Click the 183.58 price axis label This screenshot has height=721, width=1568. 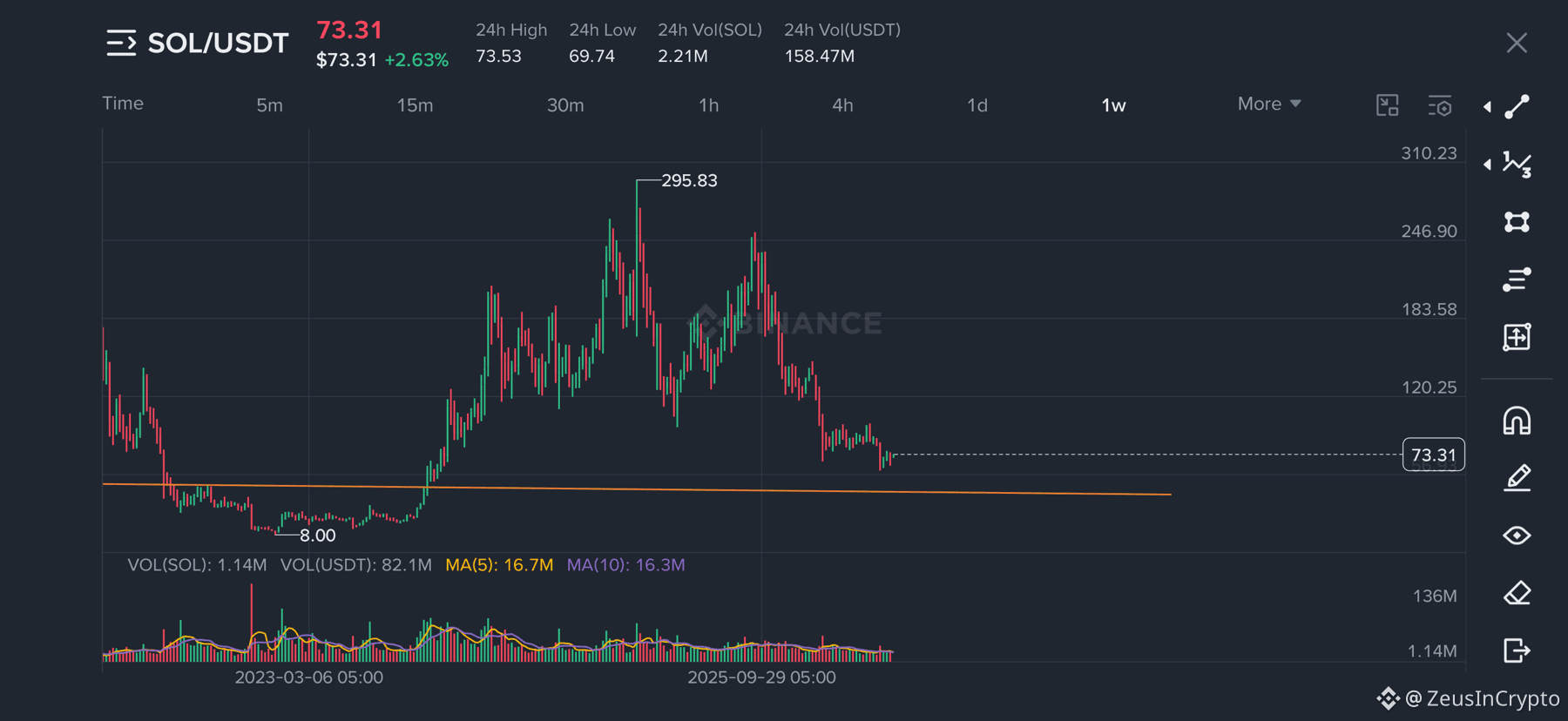tap(1429, 309)
